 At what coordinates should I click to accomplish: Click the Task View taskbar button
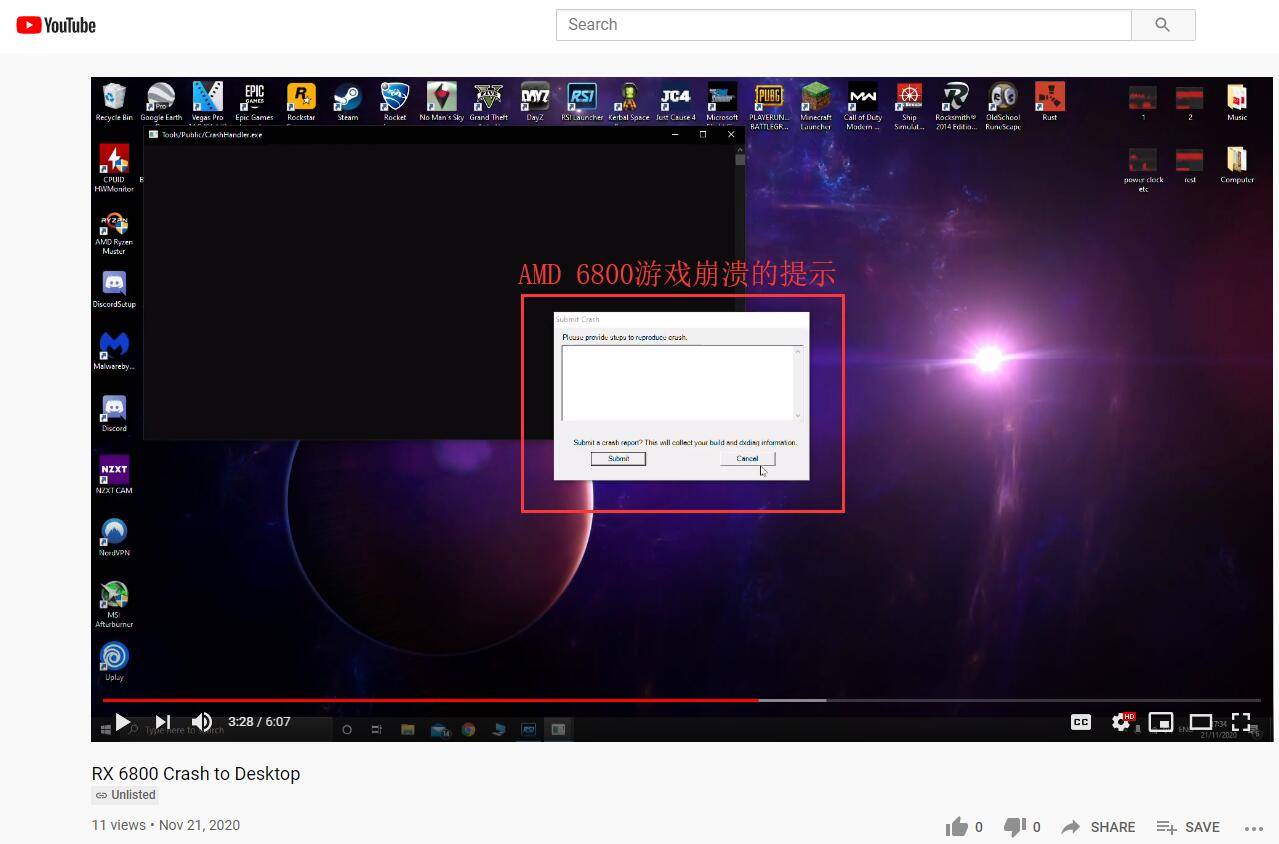click(377, 730)
